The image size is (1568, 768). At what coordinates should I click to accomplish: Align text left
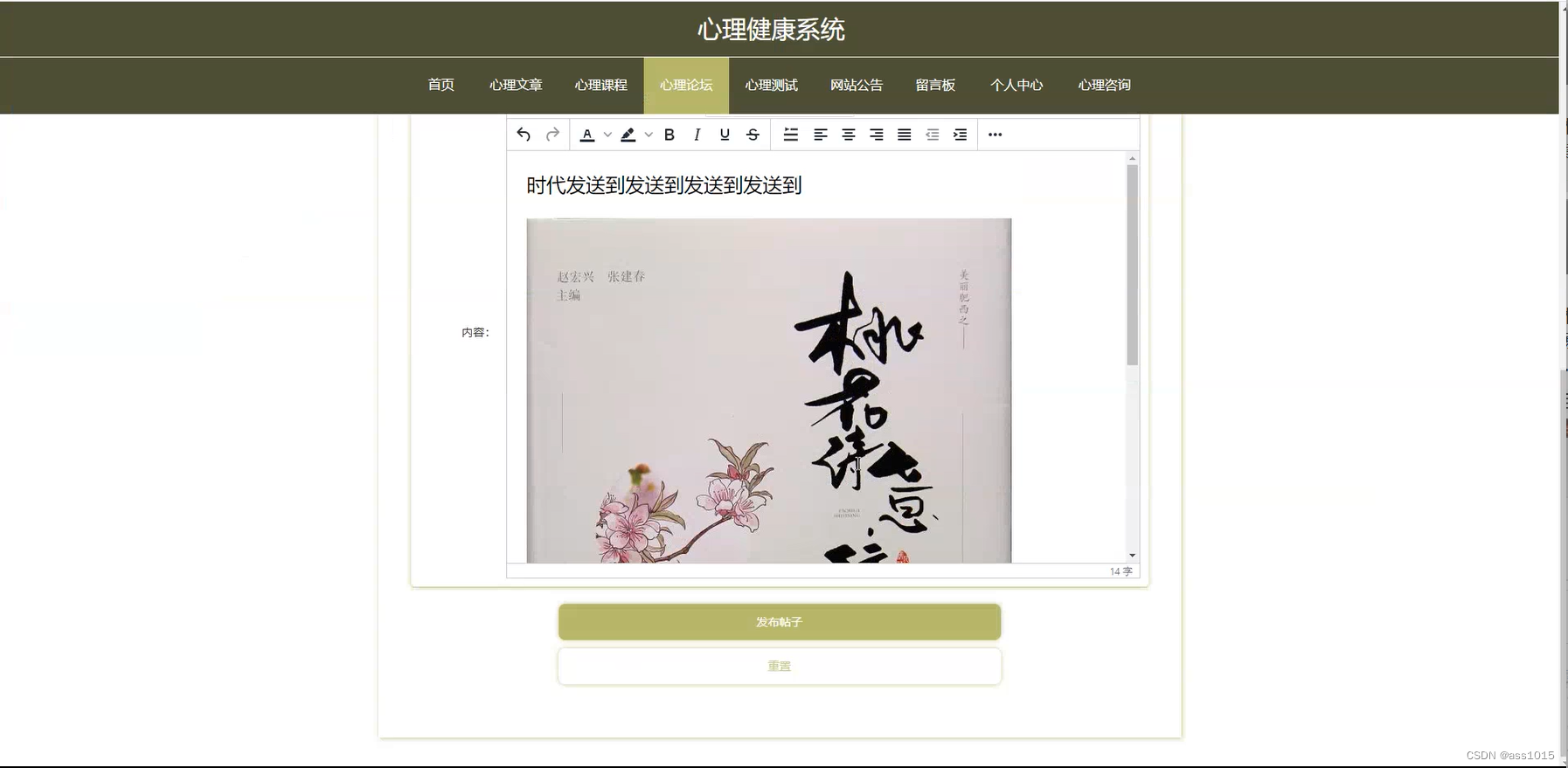click(x=821, y=135)
